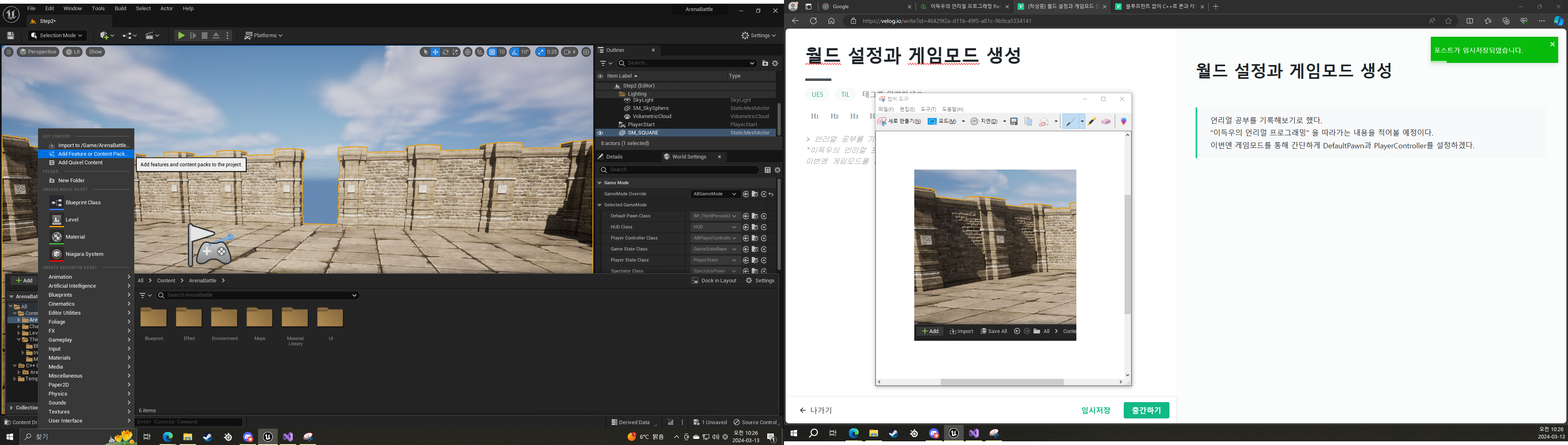The width and height of the screenshot is (1568, 445).
Task: Click the Stop simulation button
Action: (x=205, y=36)
